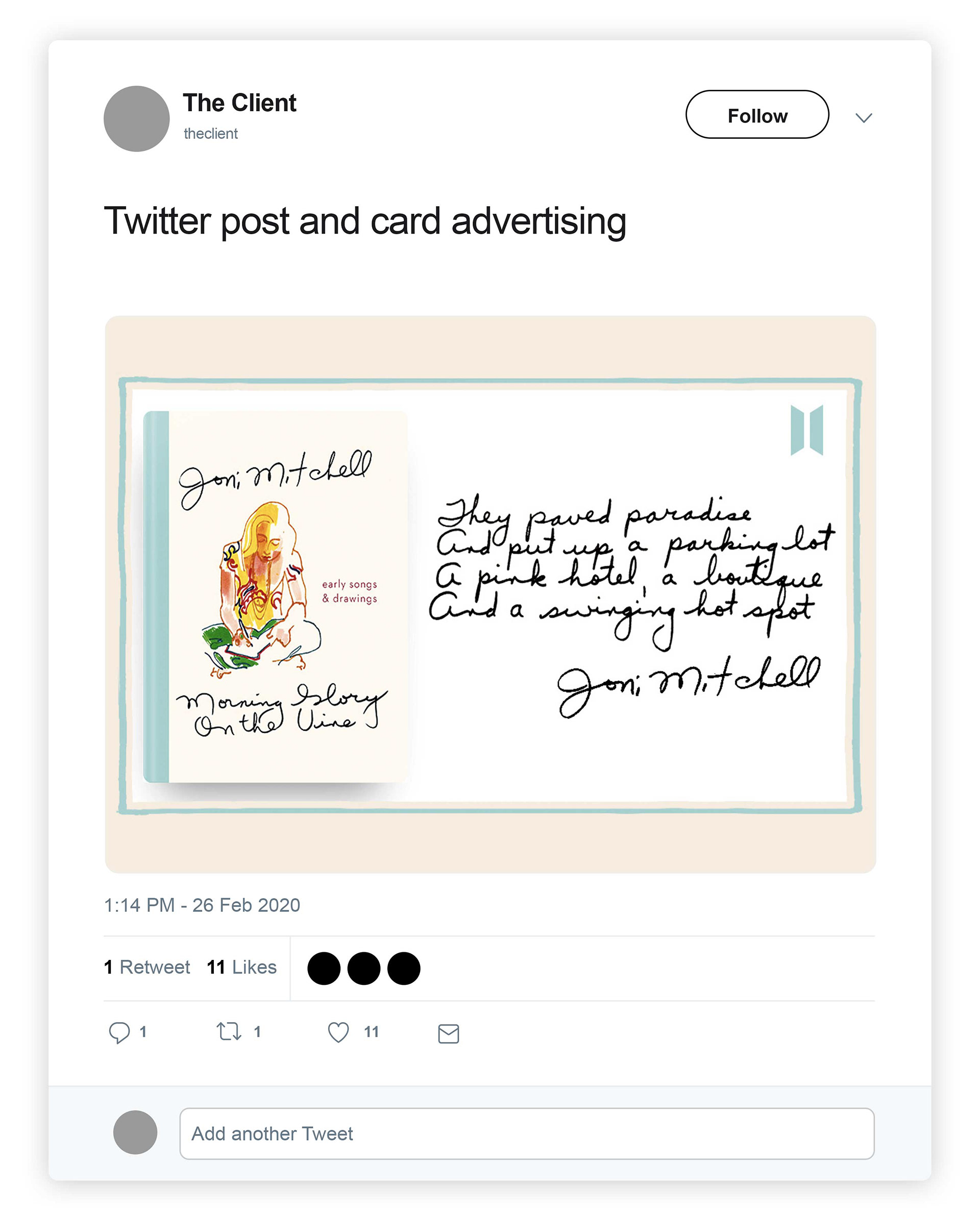The height and width of the screenshot is (1214, 980).
Task: Click the envelope direct message icon
Action: point(448,1033)
